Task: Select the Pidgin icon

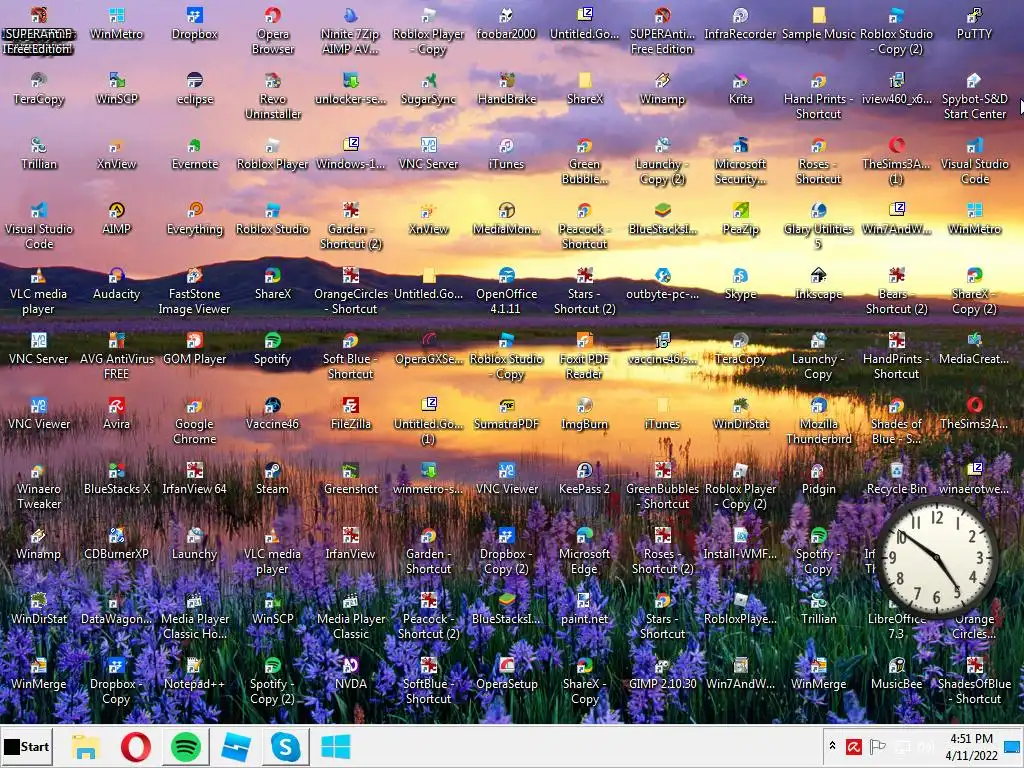Action: click(818, 479)
